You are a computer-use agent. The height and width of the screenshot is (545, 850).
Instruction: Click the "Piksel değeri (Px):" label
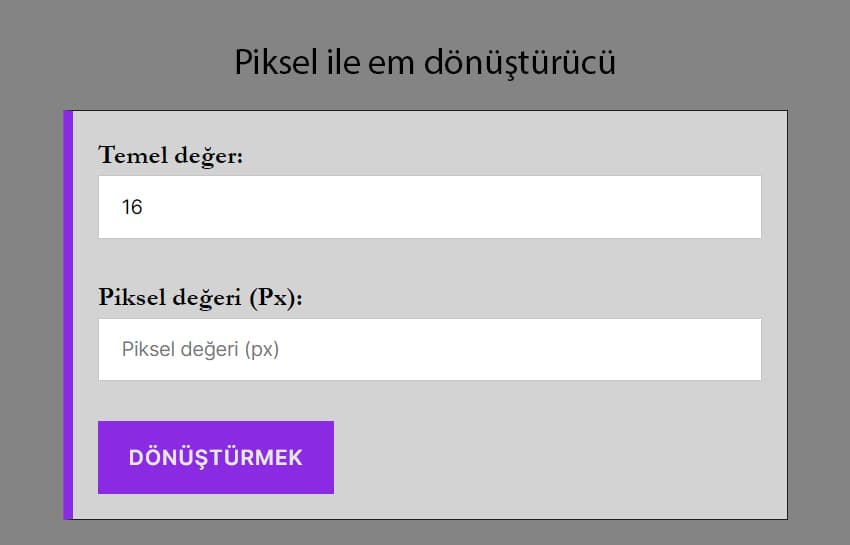[200, 298]
